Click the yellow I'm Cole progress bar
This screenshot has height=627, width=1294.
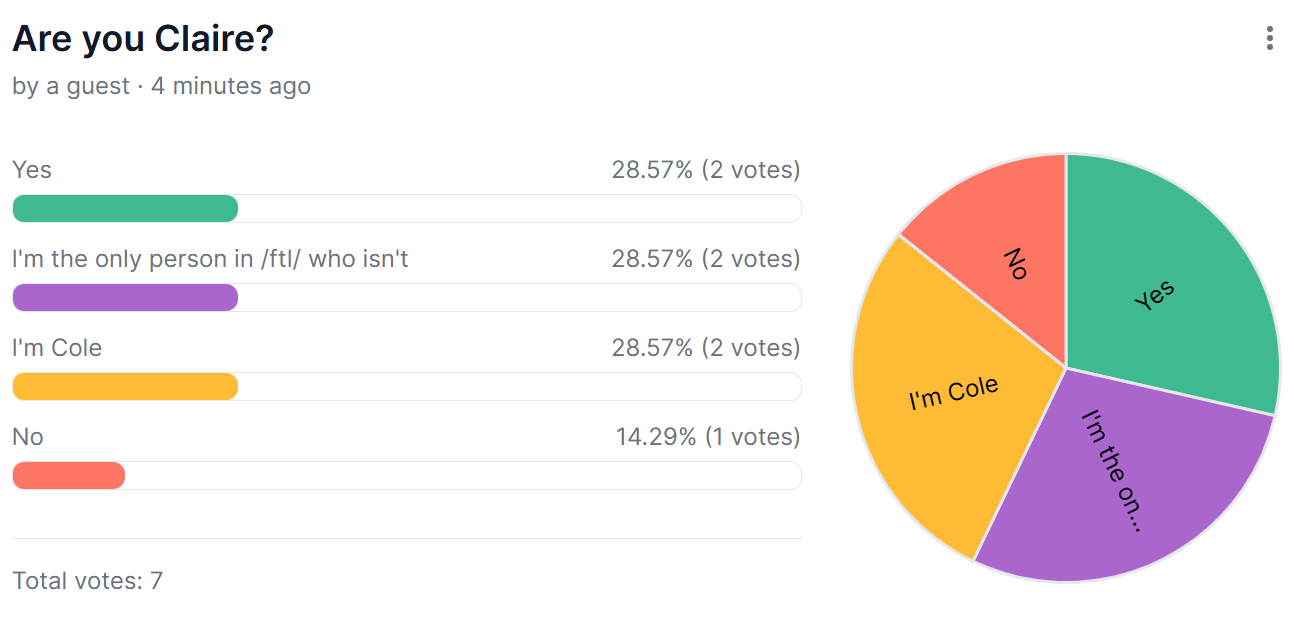pos(125,387)
